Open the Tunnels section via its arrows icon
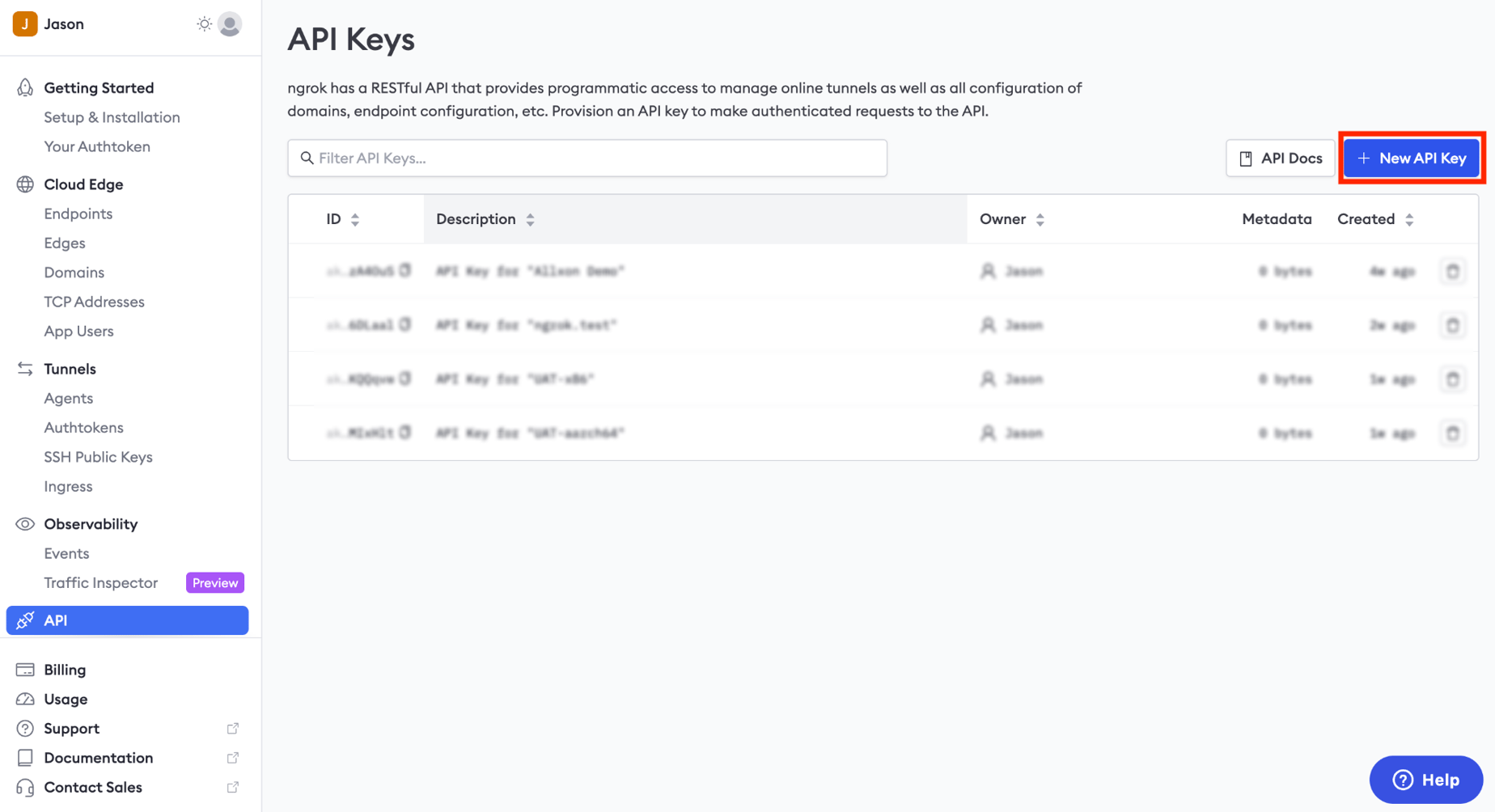 pyautogui.click(x=24, y=369)
